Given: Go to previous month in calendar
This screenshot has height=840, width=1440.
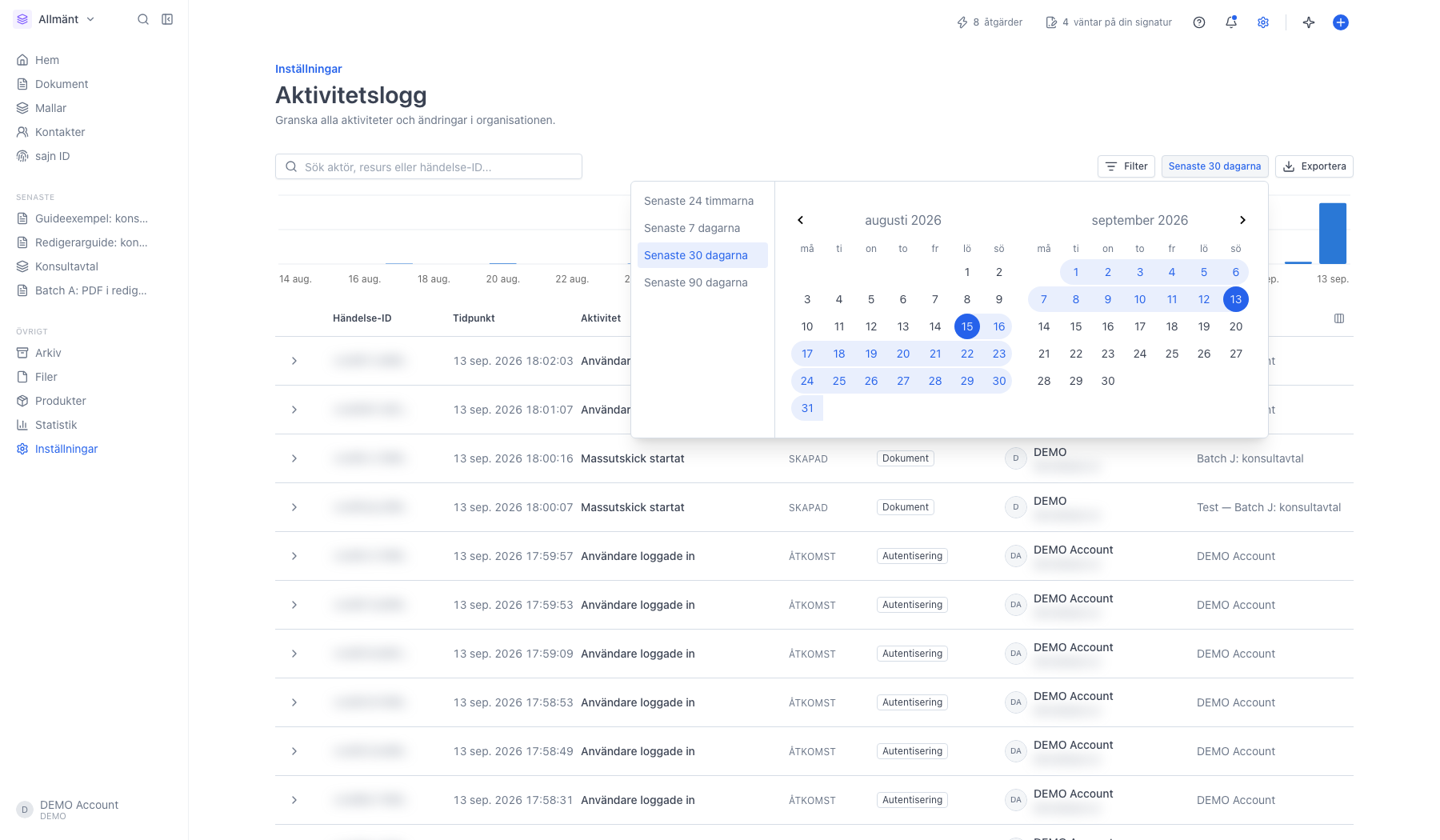Looking at the screenshot, I should coord(800,220).
